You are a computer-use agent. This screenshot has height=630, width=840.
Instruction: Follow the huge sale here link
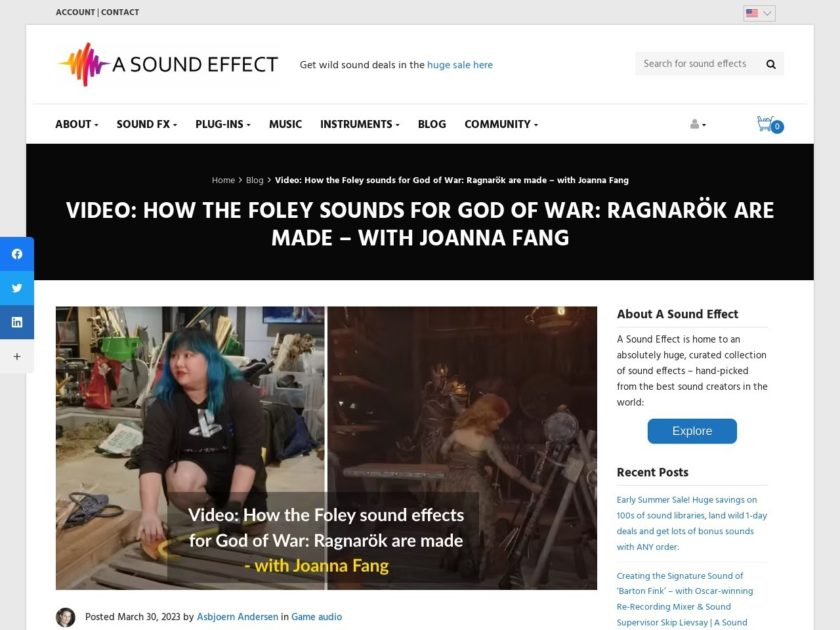point(460,65)
